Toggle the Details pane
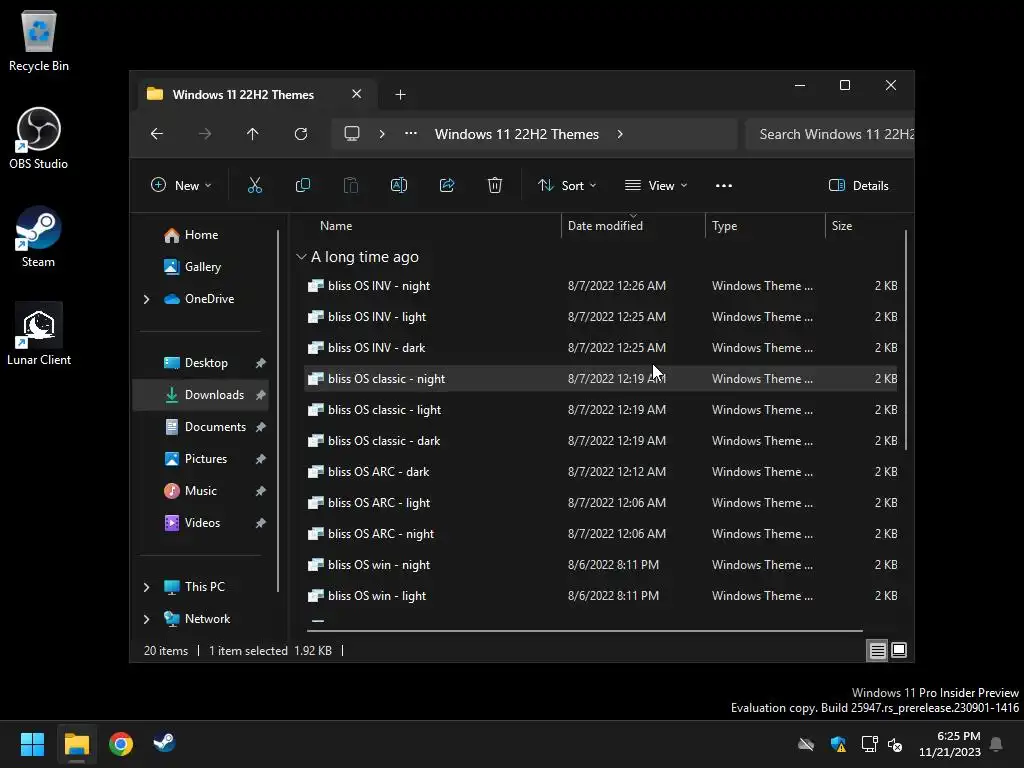This screenshot has width=1024, height=768. point(858,185)
